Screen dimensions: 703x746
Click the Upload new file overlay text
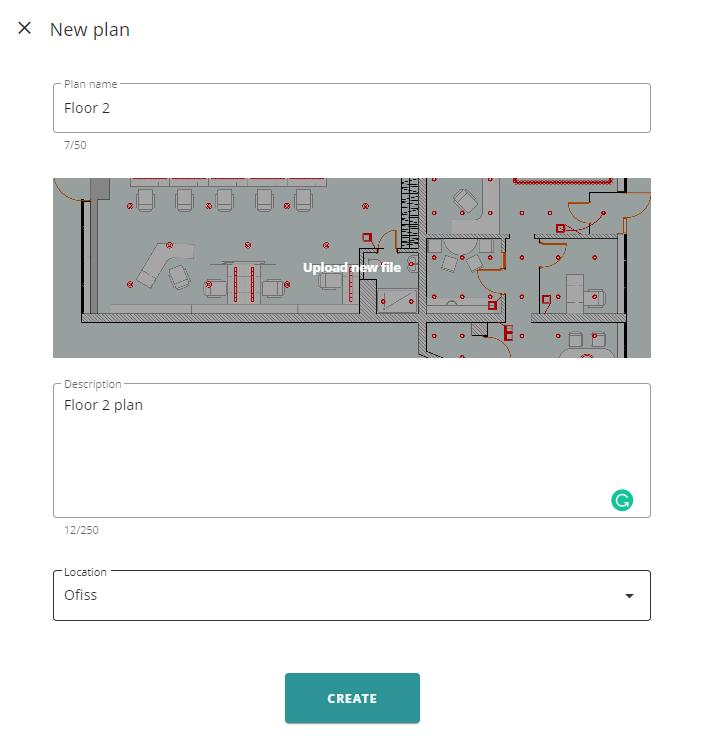coord(352,267)
